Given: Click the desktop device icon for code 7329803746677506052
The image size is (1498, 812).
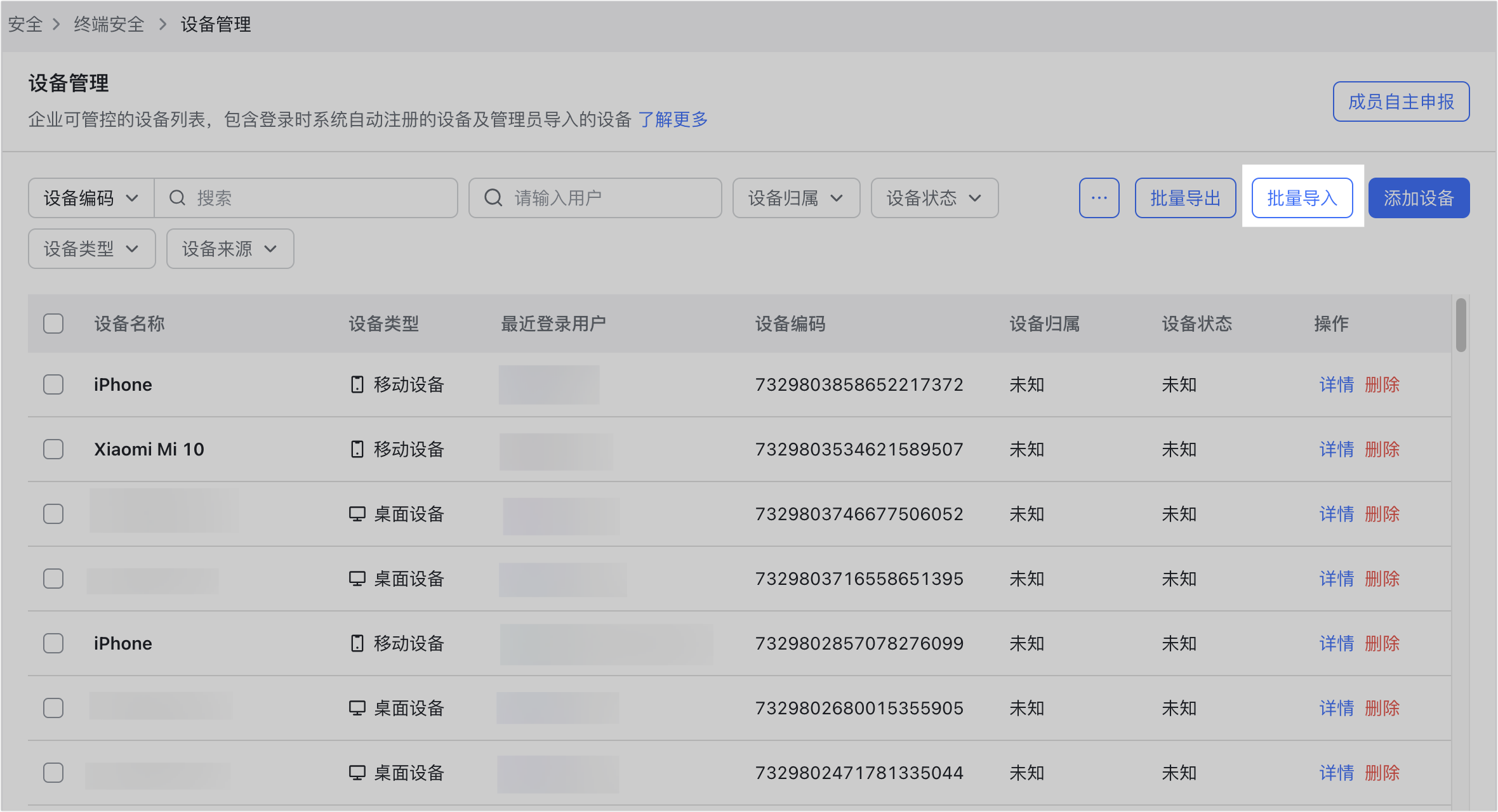Looking at the screenshot, I should (357, 514).
